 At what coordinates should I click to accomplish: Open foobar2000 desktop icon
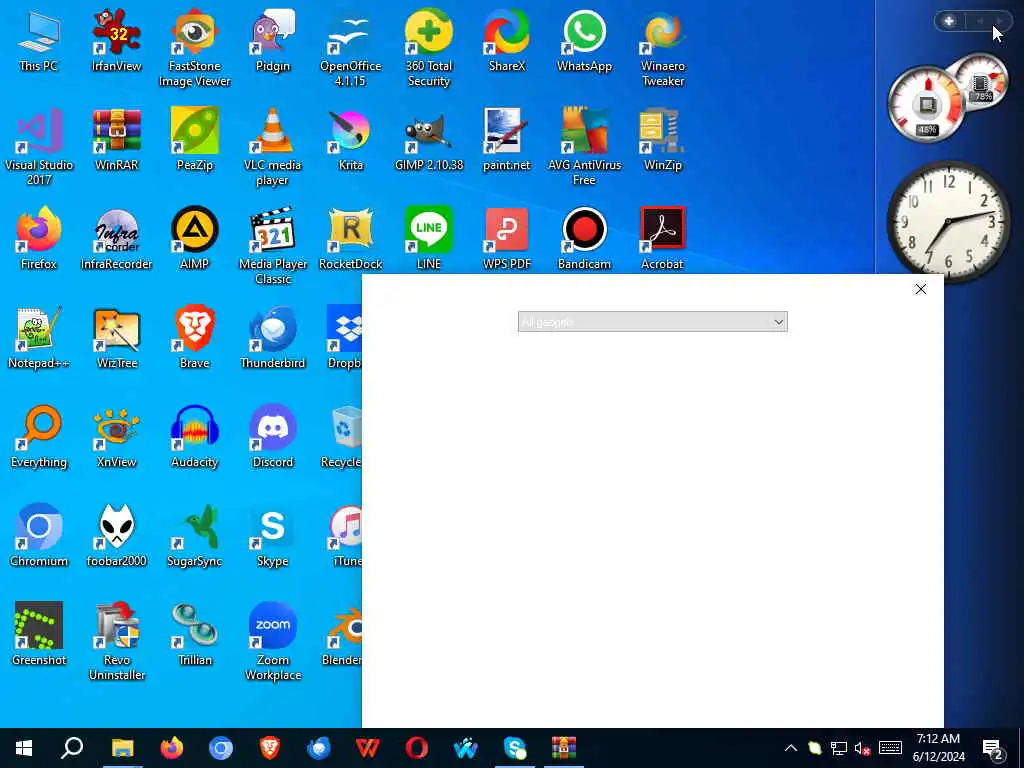tap(116, 536)
